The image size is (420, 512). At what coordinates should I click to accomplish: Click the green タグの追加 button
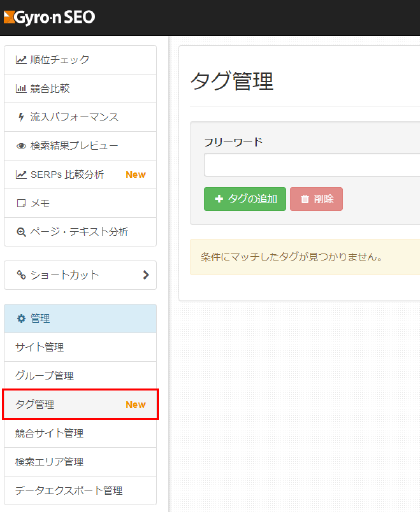(x=245, y=199)
